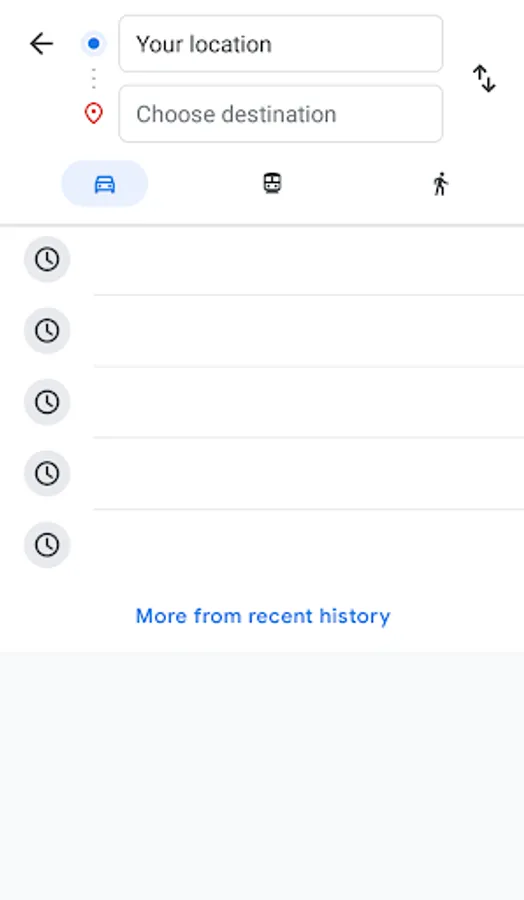This screenshot has width=524, height=900.
Task: Swap start and destination with arrows icon
Action: coord(484,79)
